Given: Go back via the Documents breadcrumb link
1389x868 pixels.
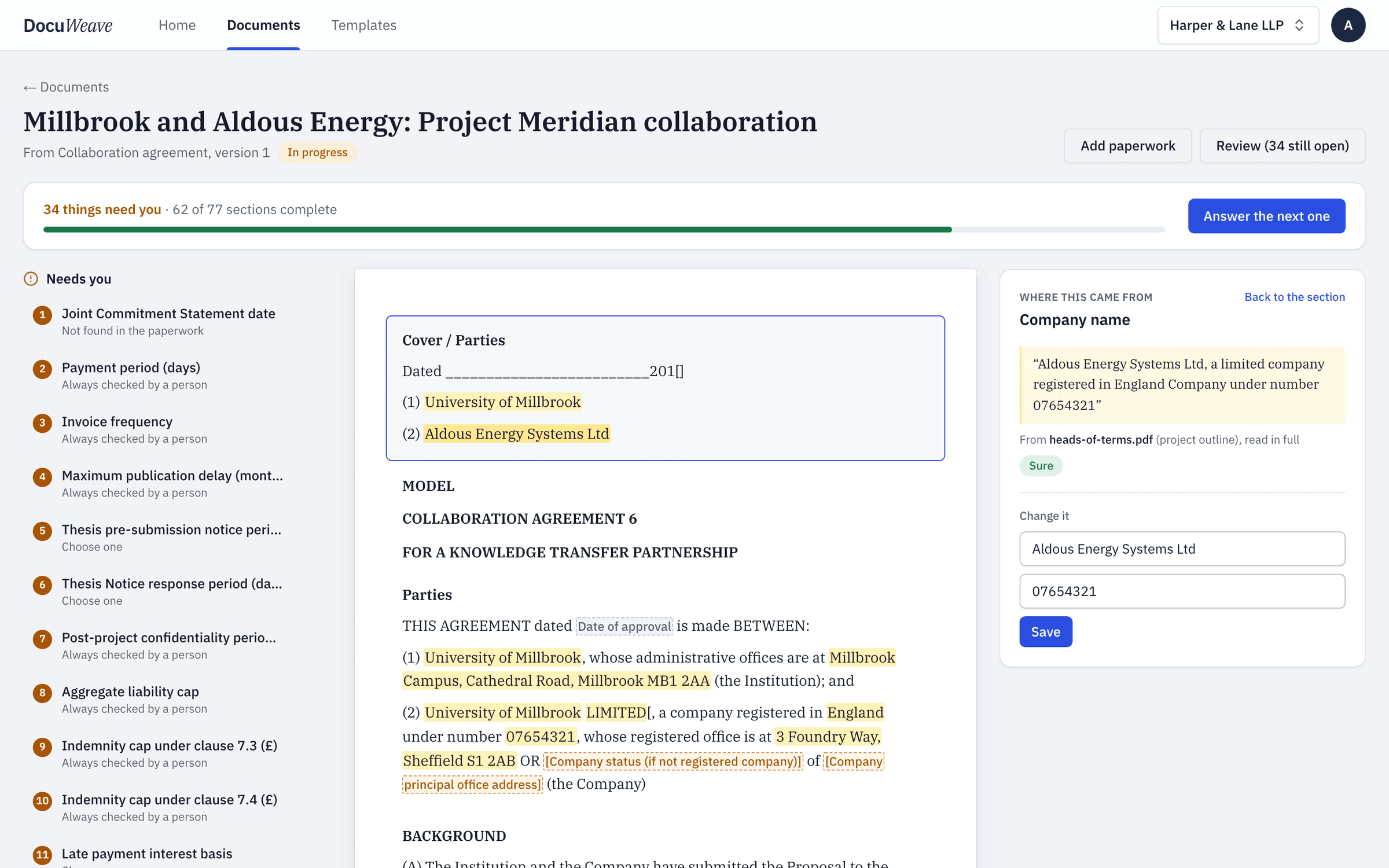Looking at the screenshot, I should (66, 87).
